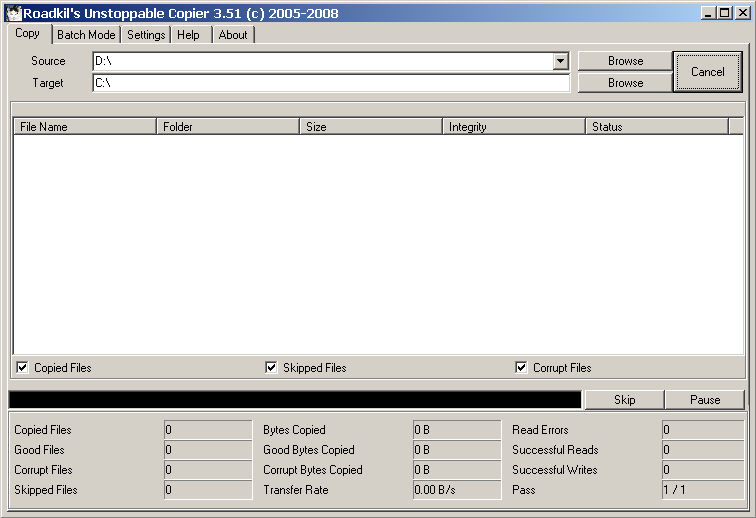Click the Pass value 1 / 1
Screen dimensions: 756x518
[x=703, y=490]
